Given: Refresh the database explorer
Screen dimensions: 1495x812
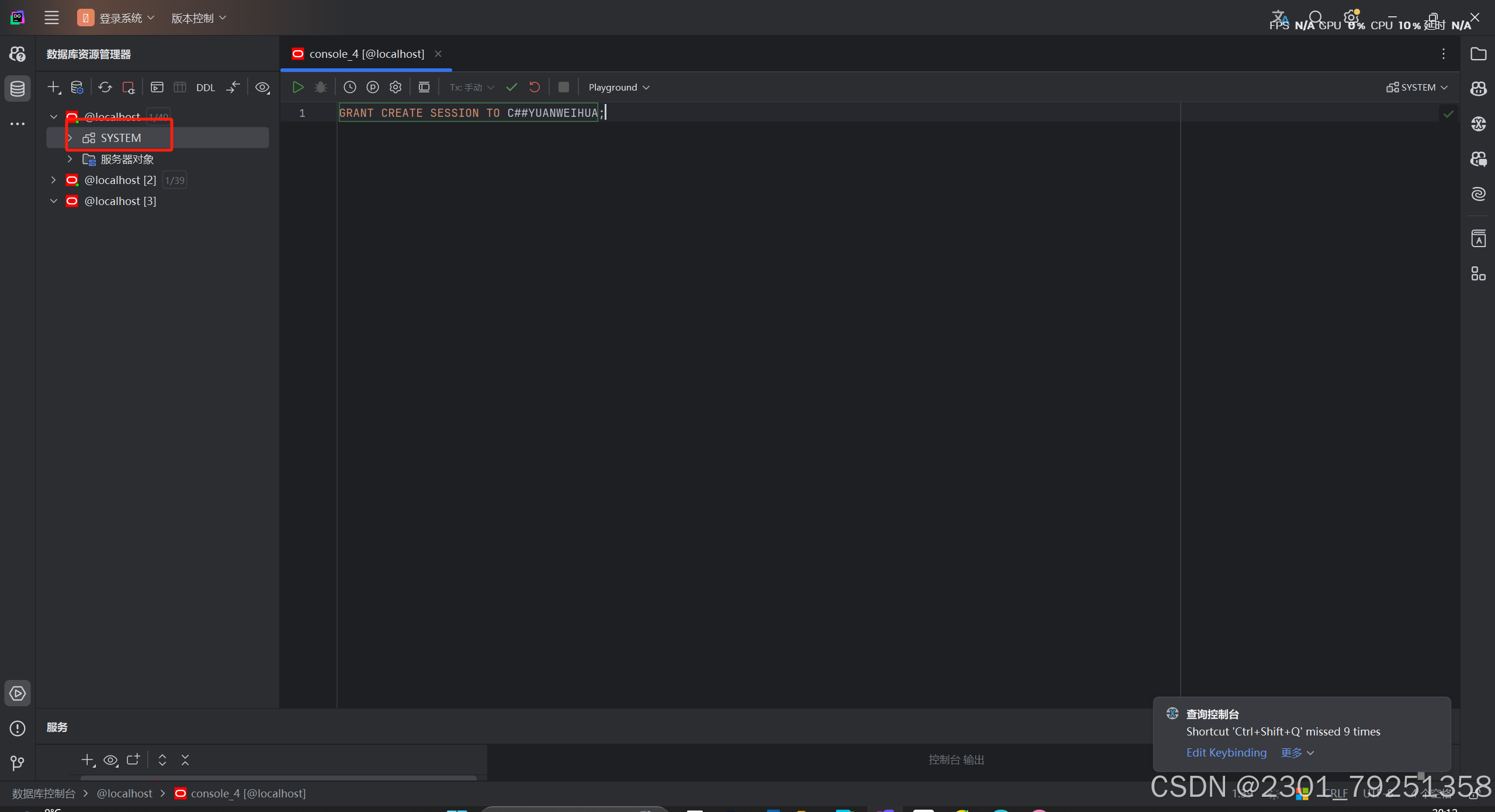Looking at the screenshot, I should (105, 87).
